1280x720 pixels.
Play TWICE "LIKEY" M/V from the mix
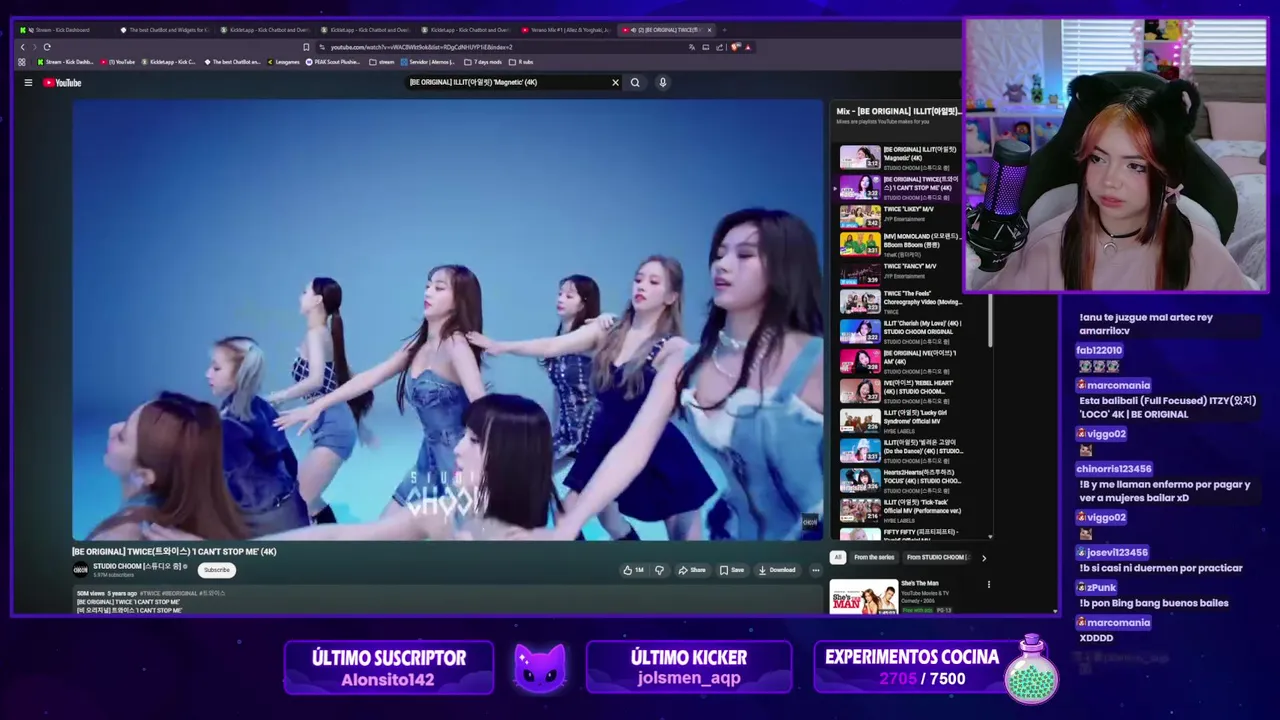point(901,215)
